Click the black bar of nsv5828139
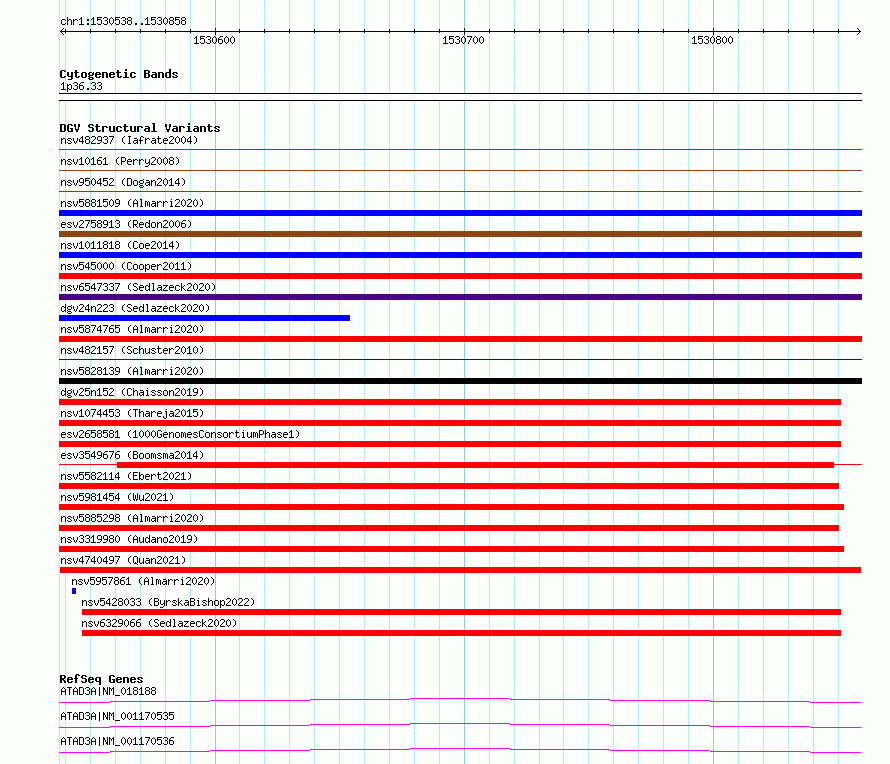 pos(460,381)
